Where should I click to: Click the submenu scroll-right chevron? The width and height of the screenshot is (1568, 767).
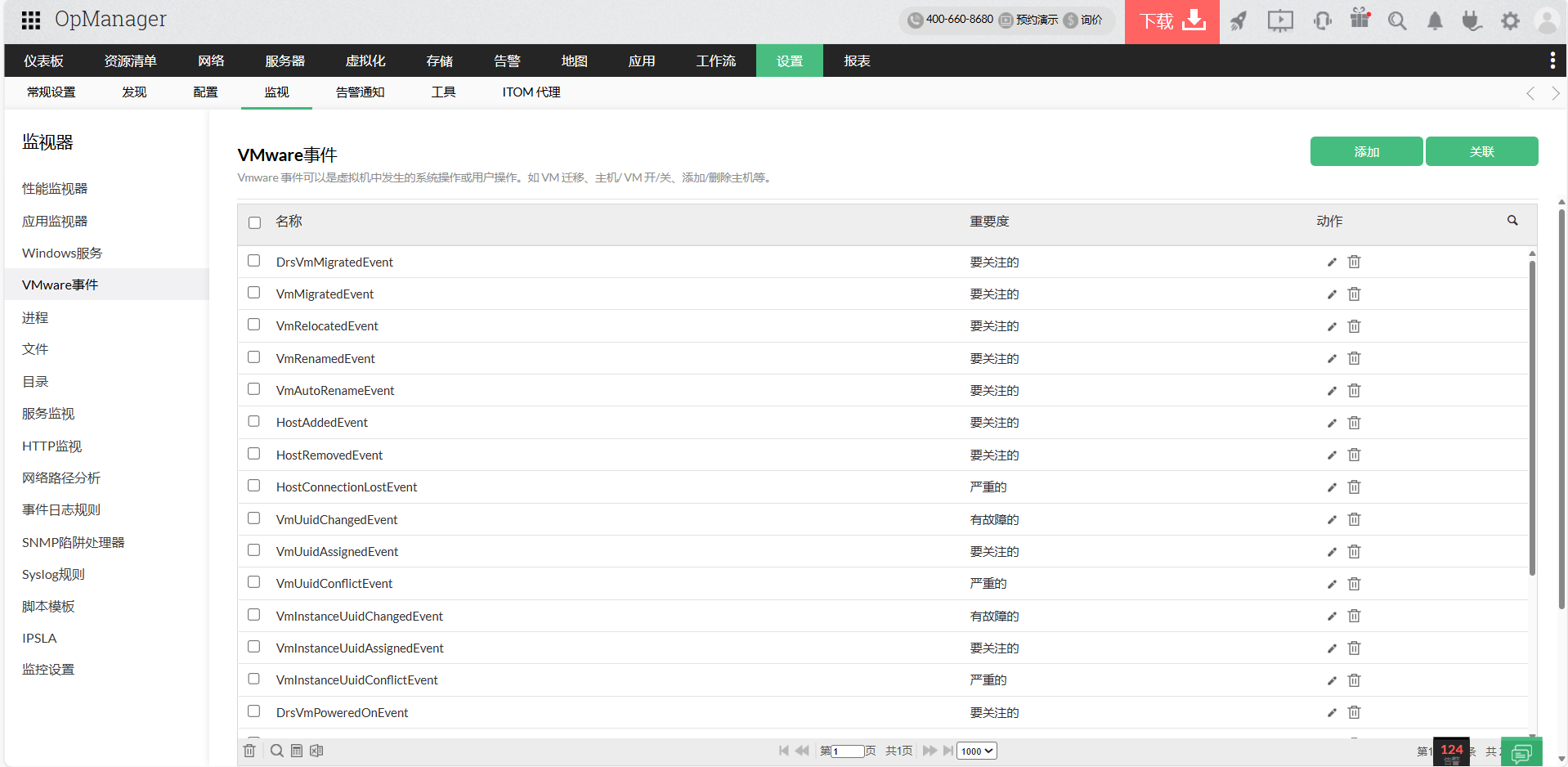tap(1555, 93)
